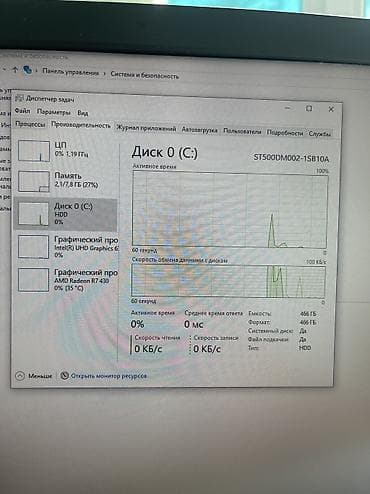
Task: Select the ЦП performance item
Action: 67,150
